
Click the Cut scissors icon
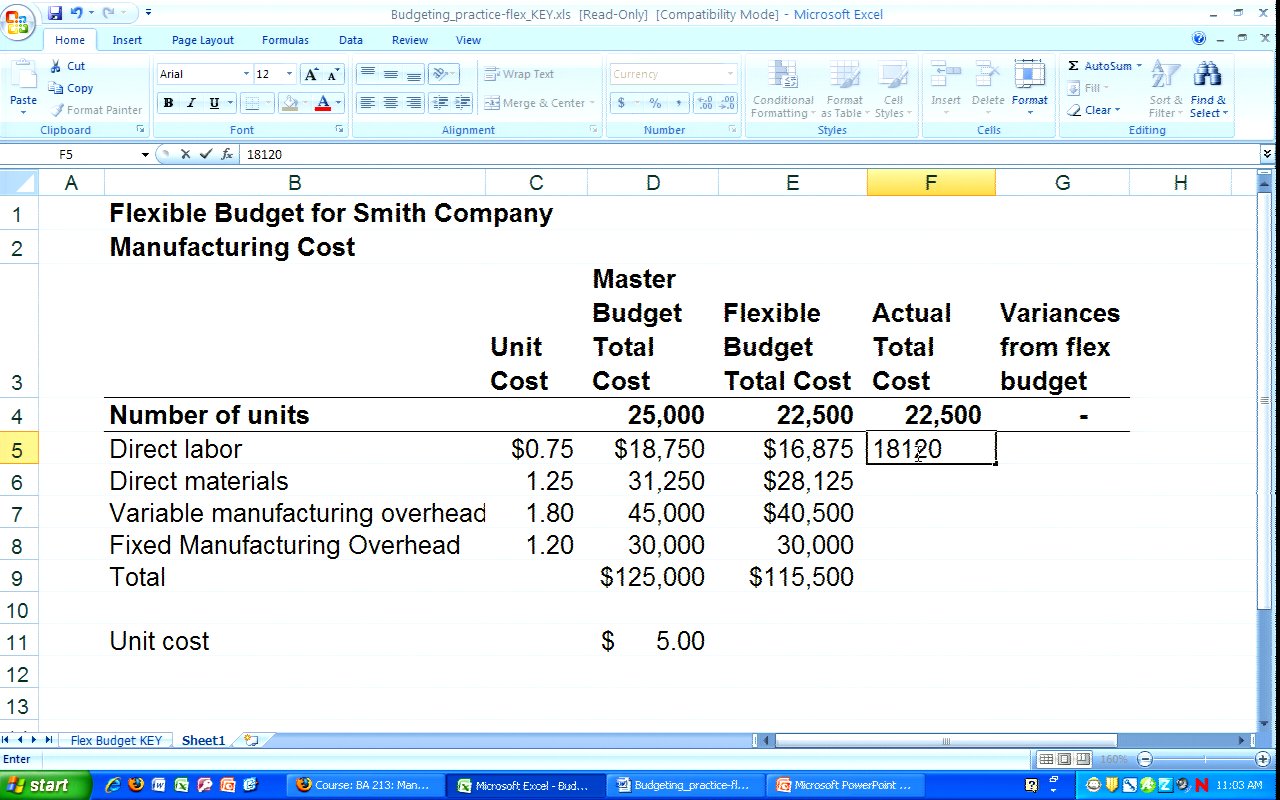tap(57, 66)
